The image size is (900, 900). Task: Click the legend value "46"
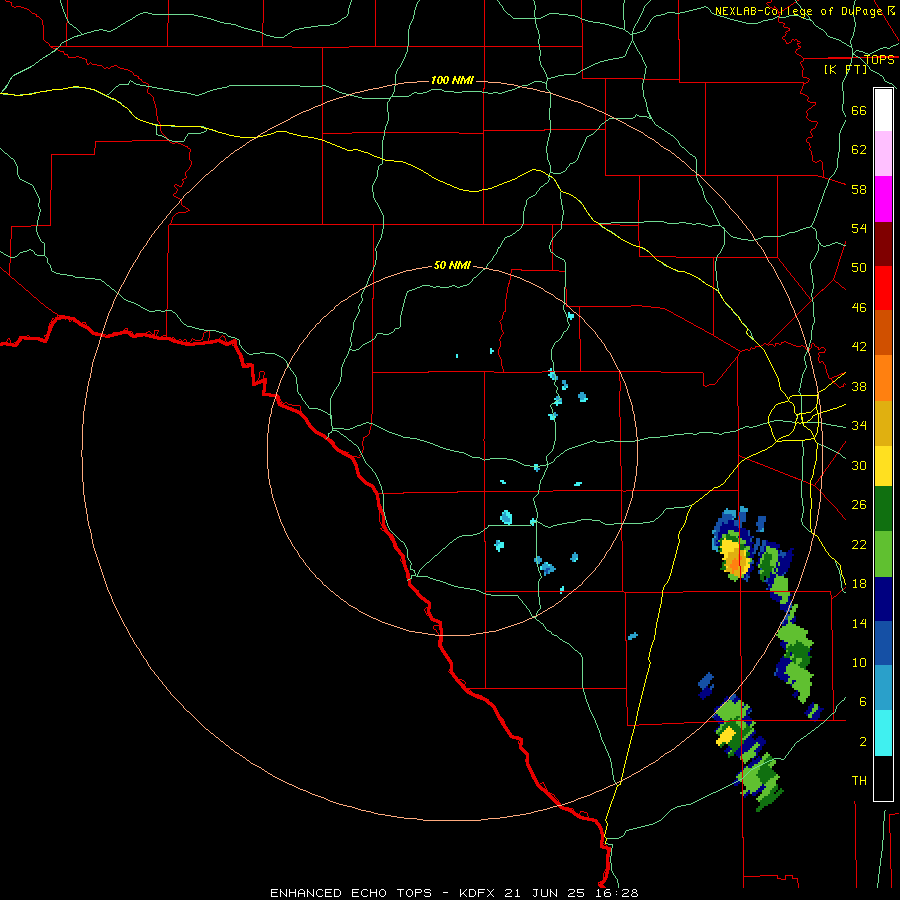[859, 308]
